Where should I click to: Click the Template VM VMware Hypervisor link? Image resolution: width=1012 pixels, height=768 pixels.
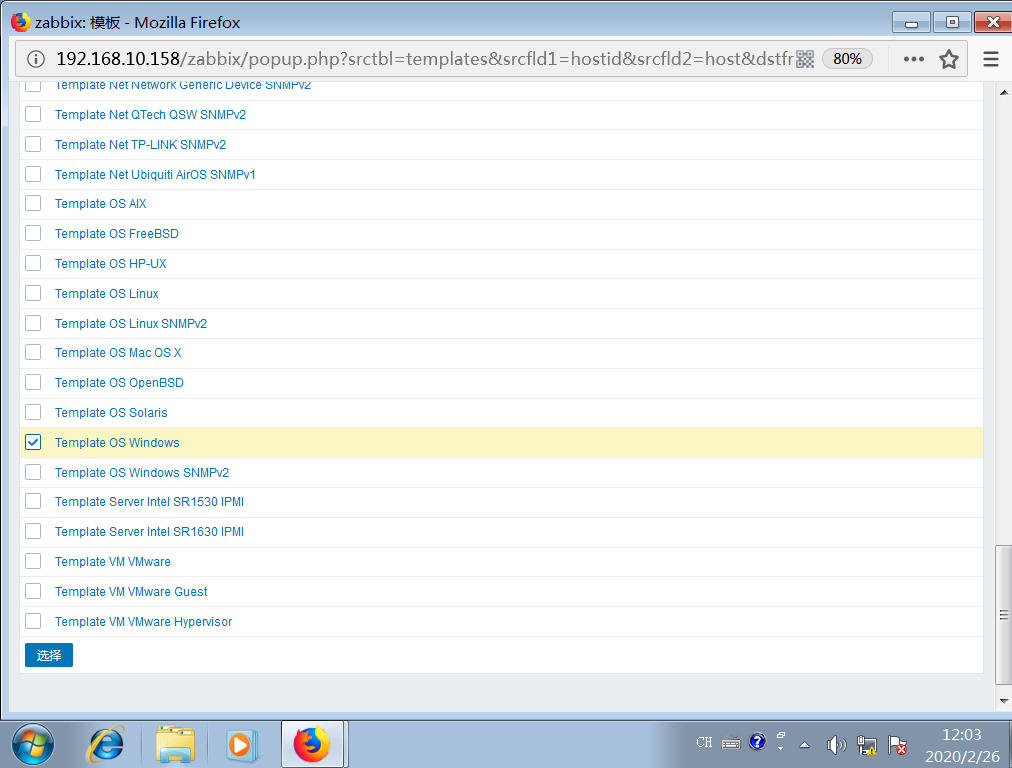click(x=143, y=622)
